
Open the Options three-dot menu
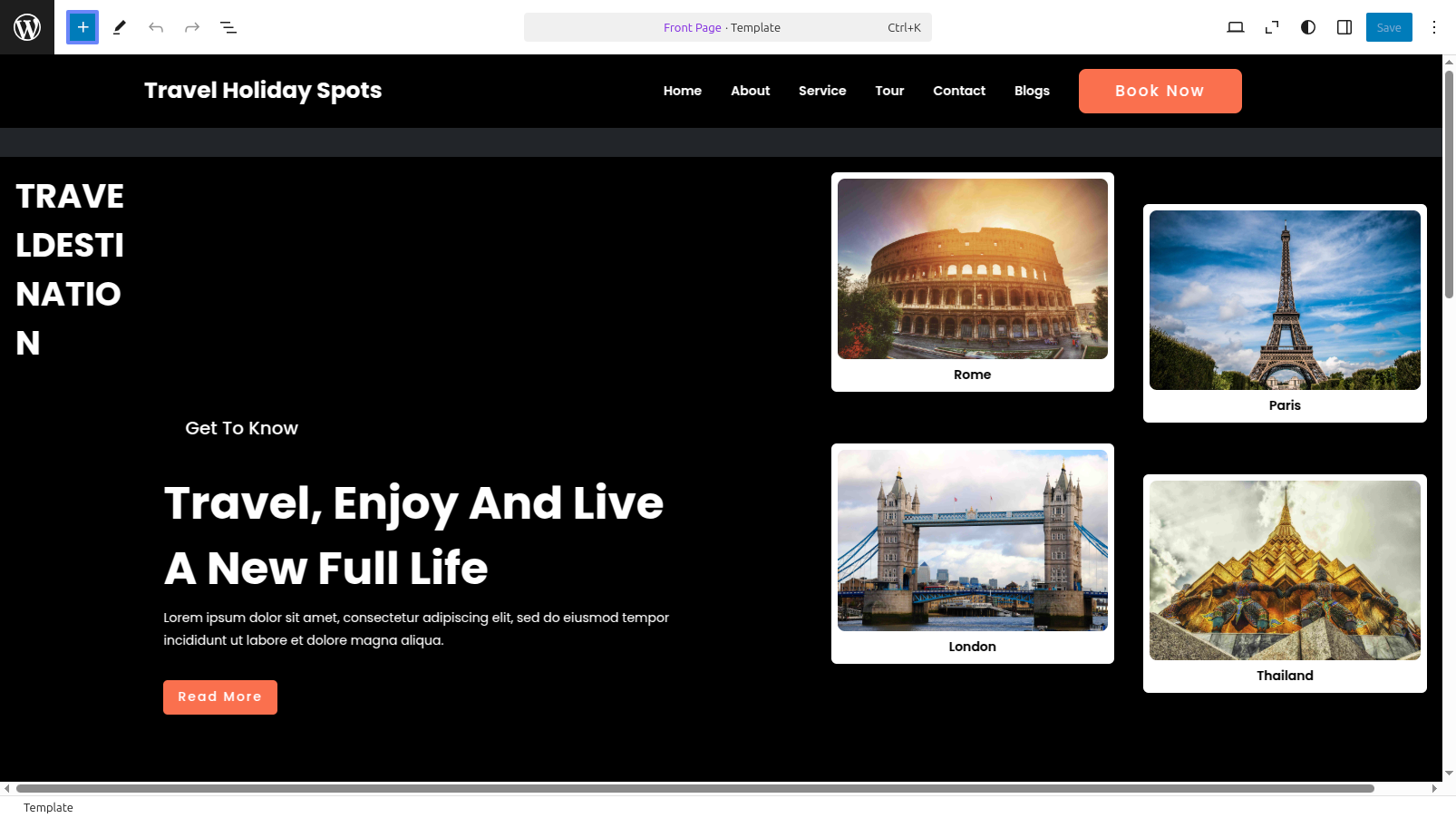(x=1434, y=27)
